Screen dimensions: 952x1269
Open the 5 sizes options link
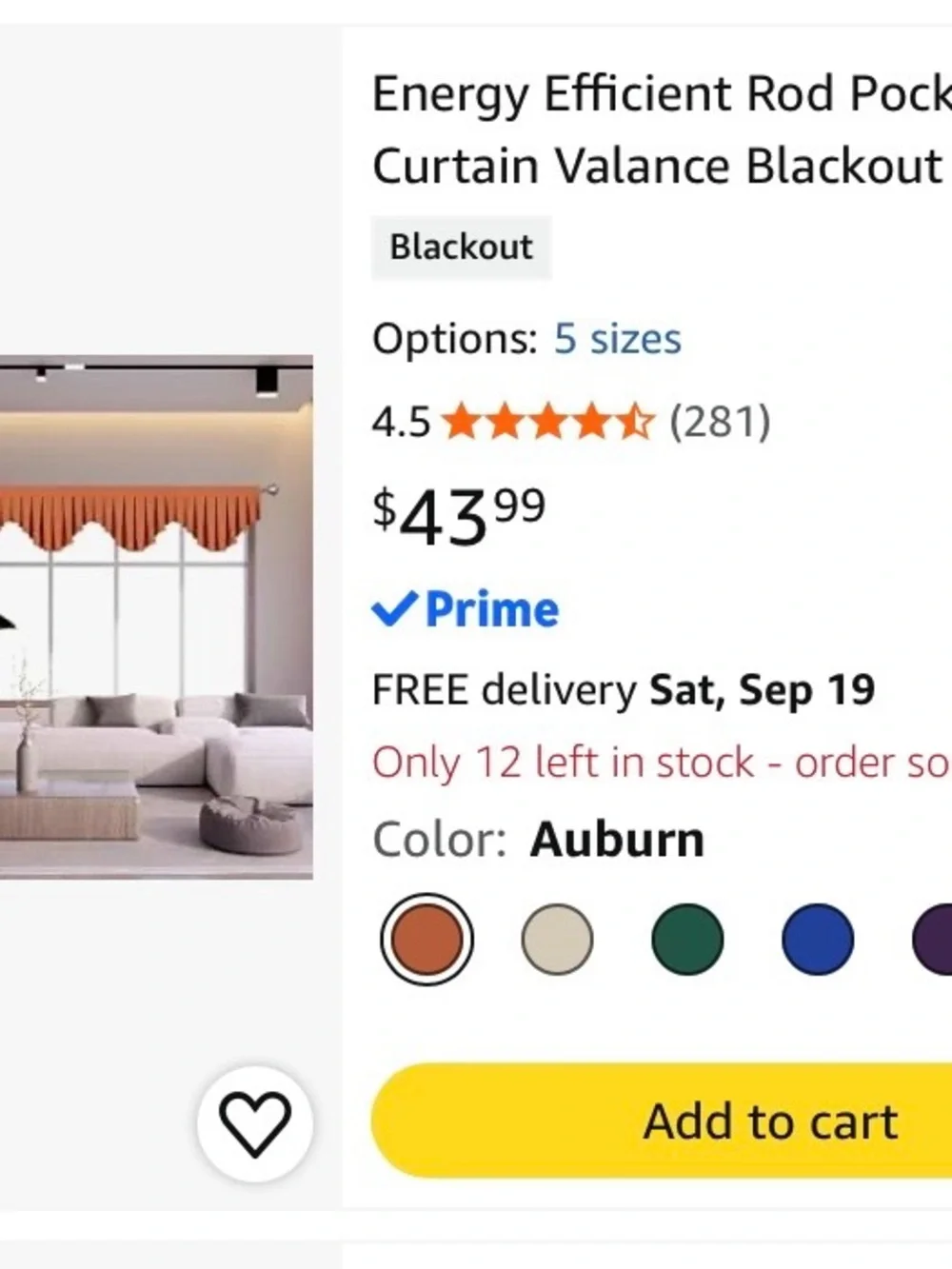tap(618, 339)
